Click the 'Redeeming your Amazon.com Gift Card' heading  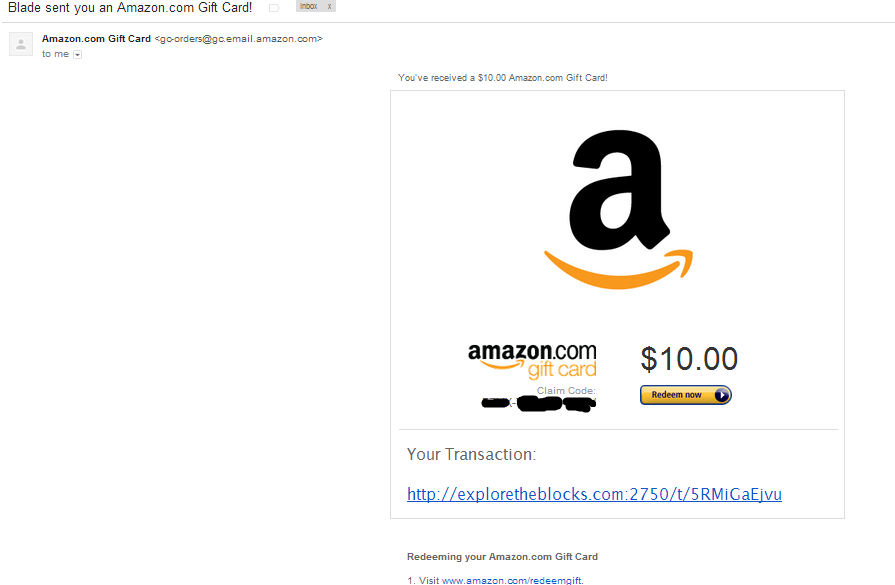click(502, 557)
